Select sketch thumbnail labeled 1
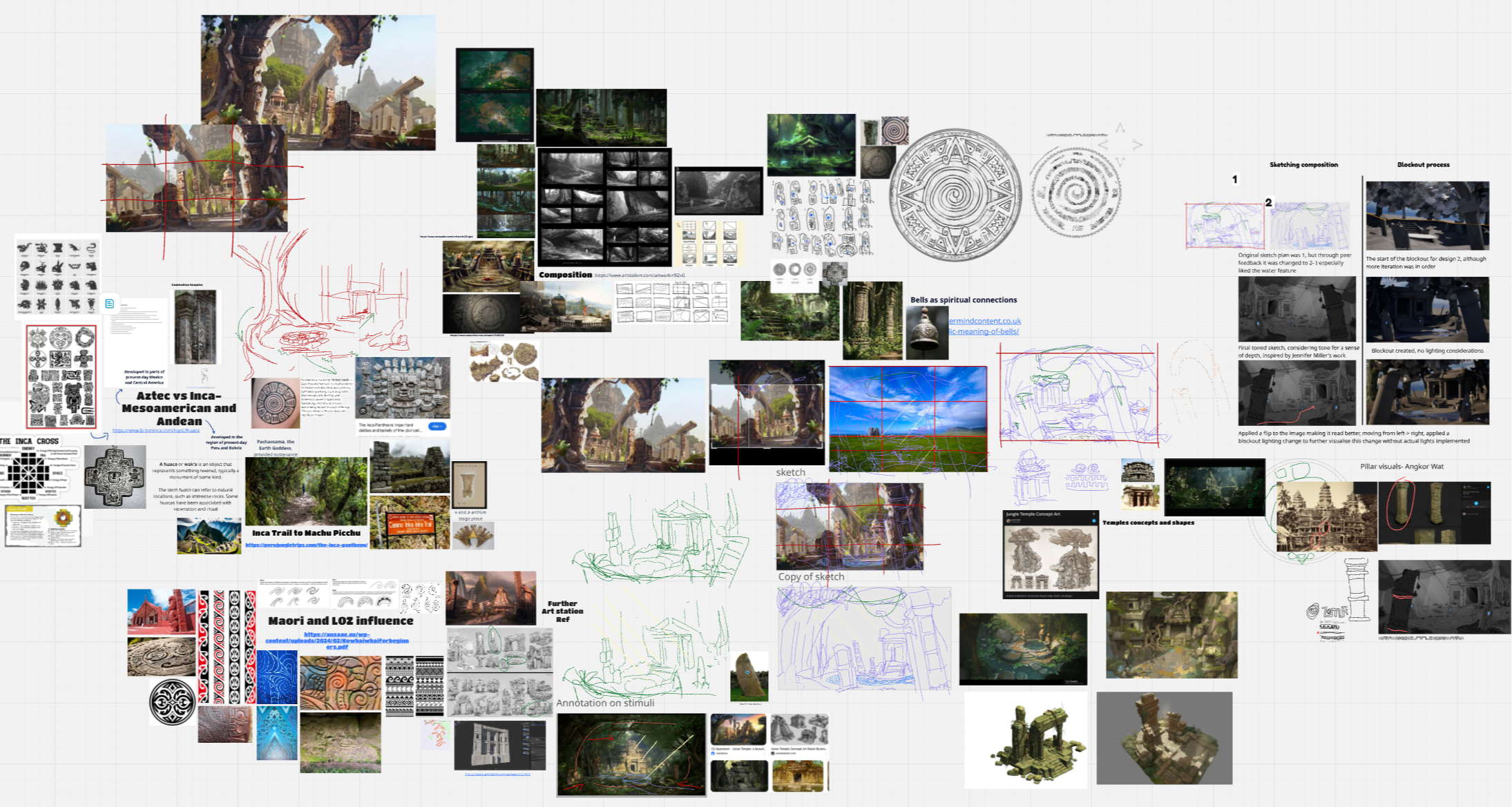The width and height of the screenshot is (1512, 807). click(x=1225, y=225)
